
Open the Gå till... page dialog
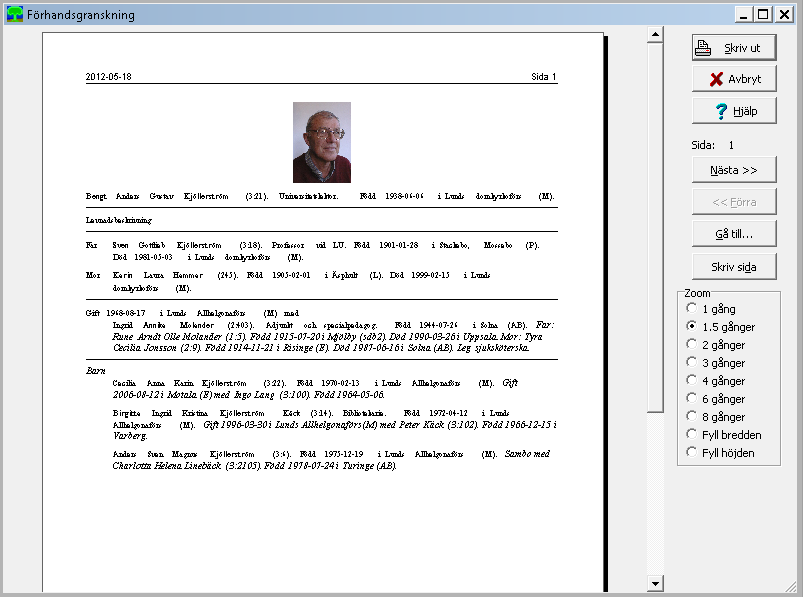tap(734, 234)
